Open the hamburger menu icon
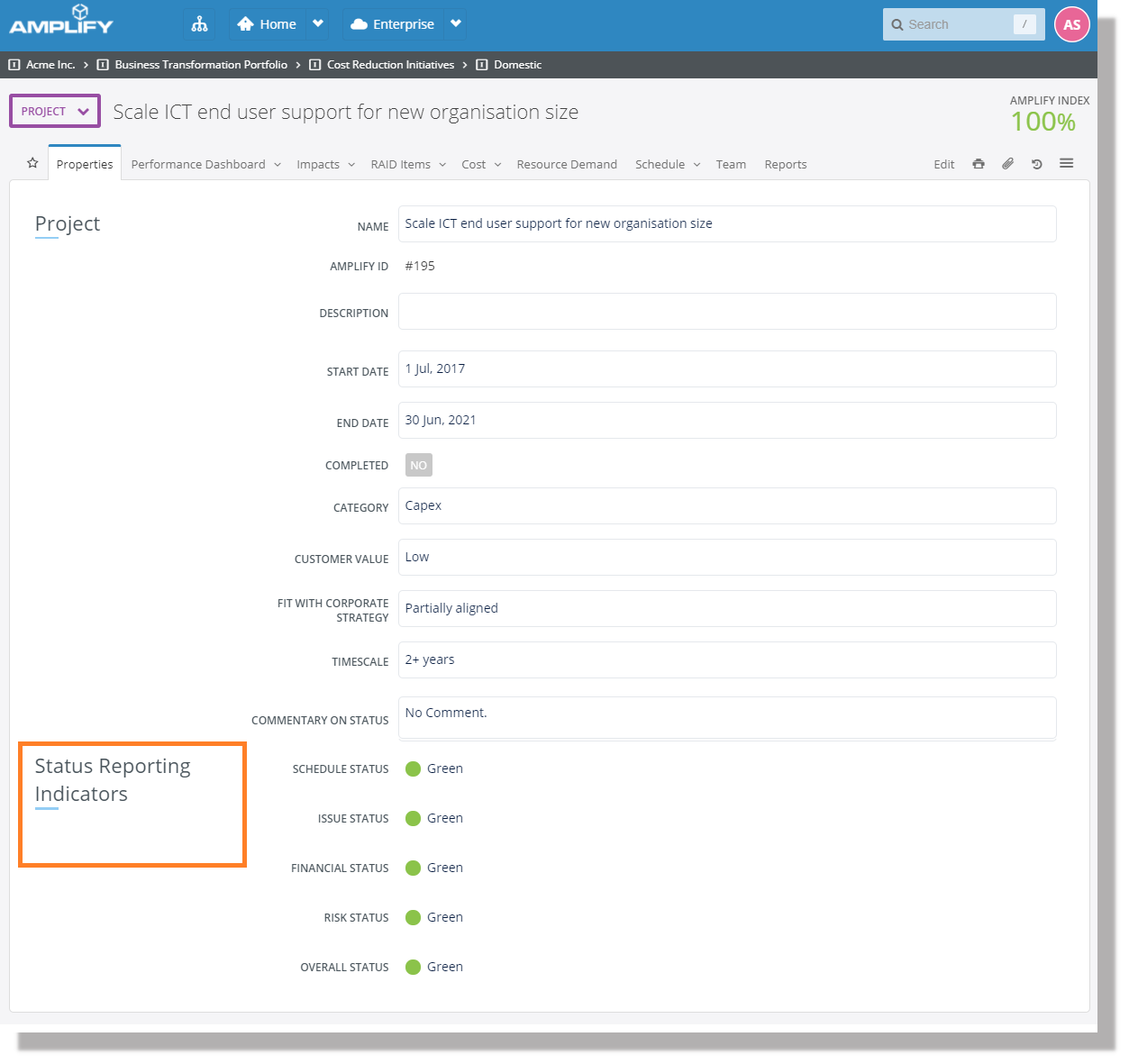The image size is (1129, 1064). 1066,163
